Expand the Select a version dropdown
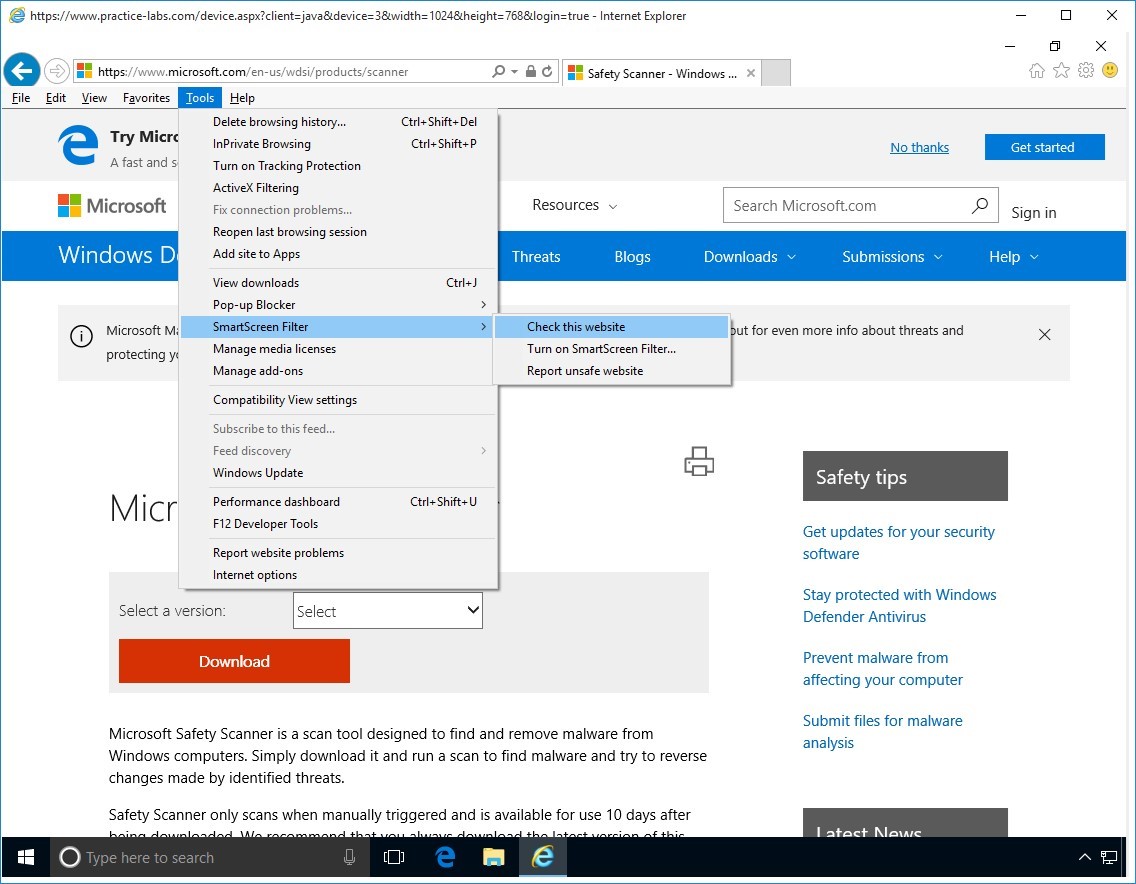Viewport: 1136px width, 884px height. click(x=388, y=611)
